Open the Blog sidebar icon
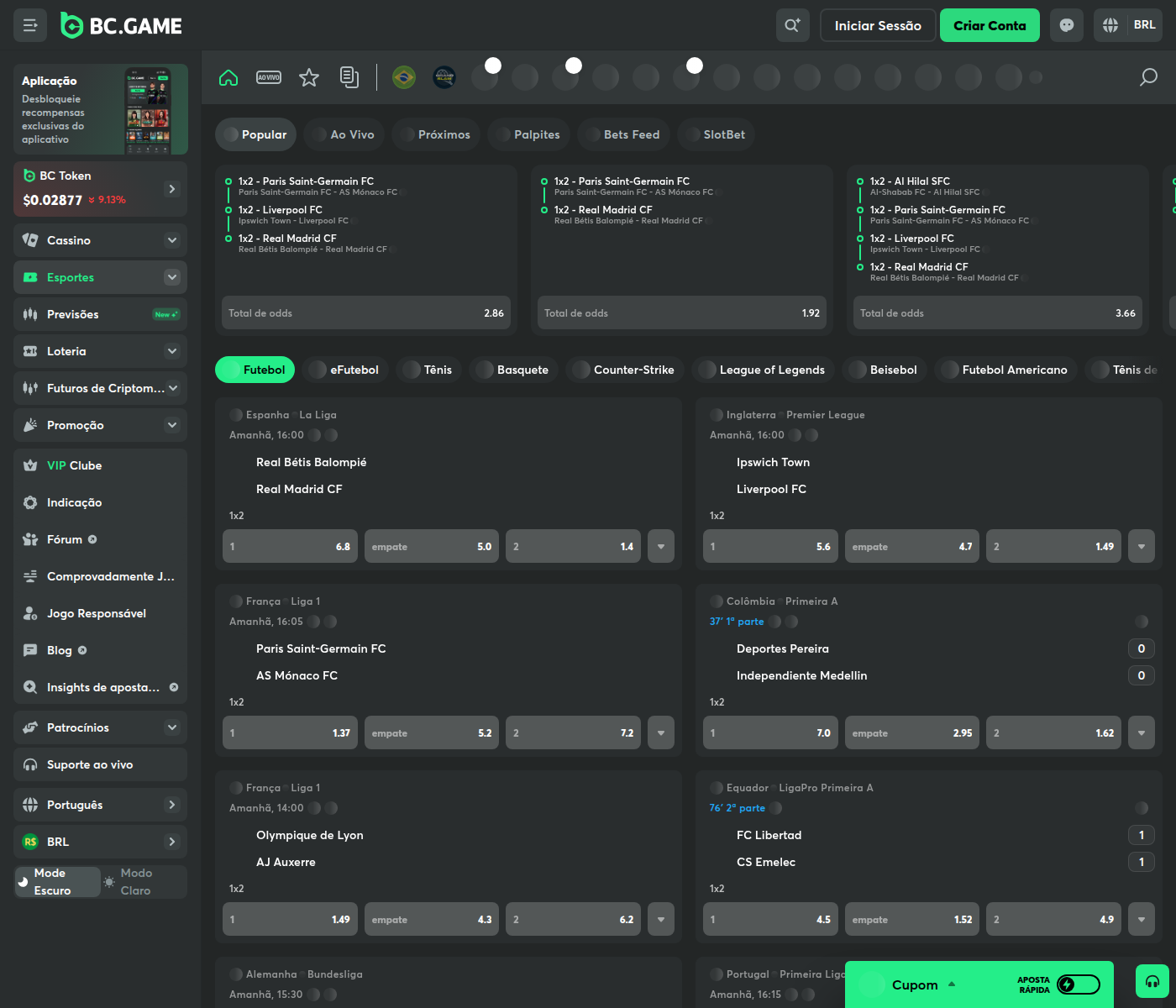The width and height of the screenshot is (1176, 1008). click(x=30, y=650)
